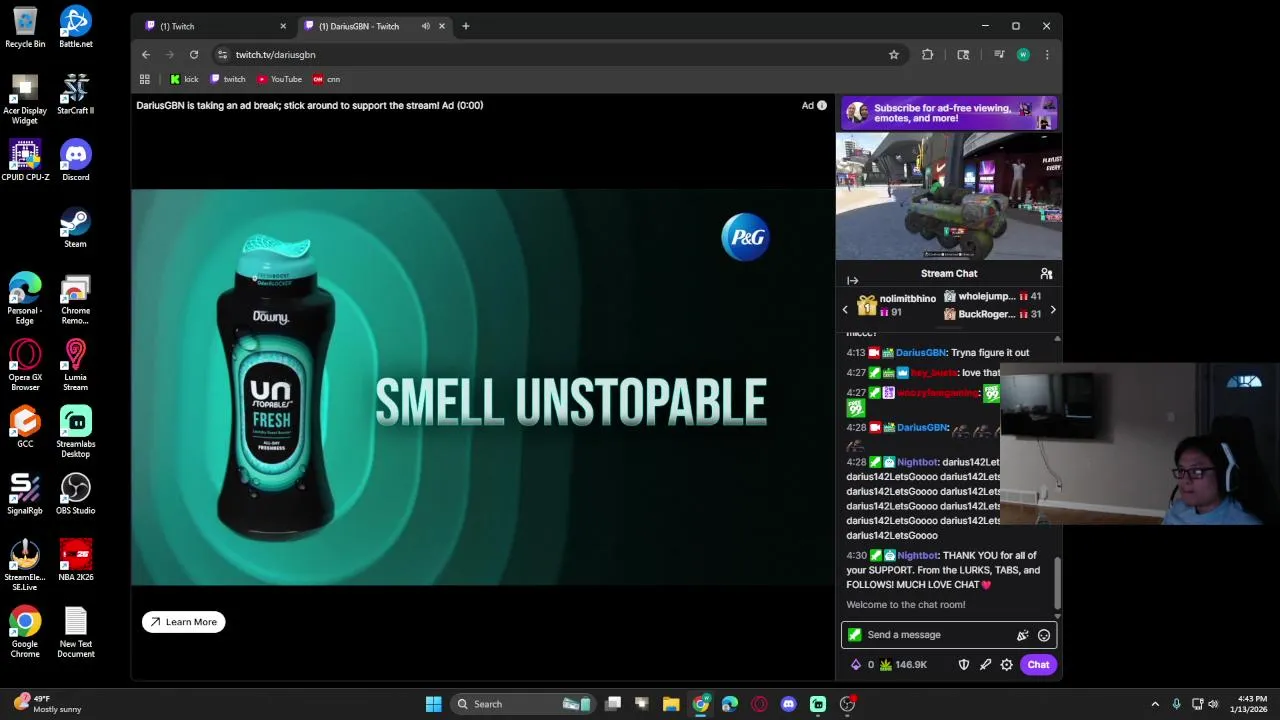Show previous gift leaderboard entry

(x=845, y=310)
